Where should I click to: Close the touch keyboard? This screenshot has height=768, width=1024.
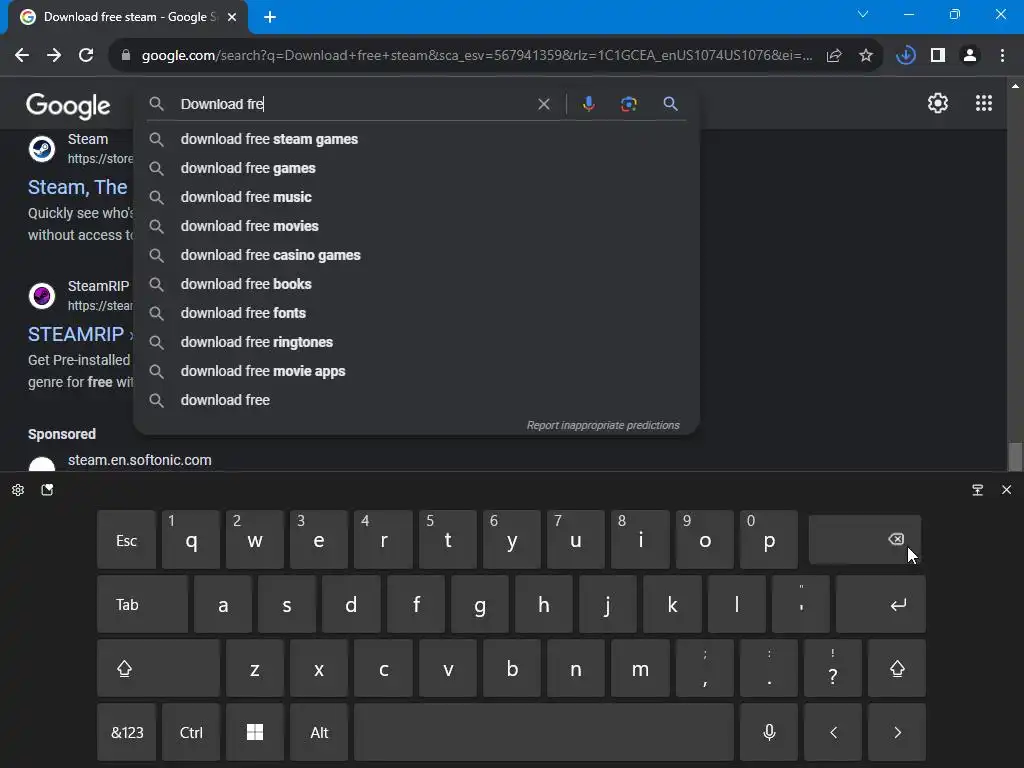(1006, 490)
